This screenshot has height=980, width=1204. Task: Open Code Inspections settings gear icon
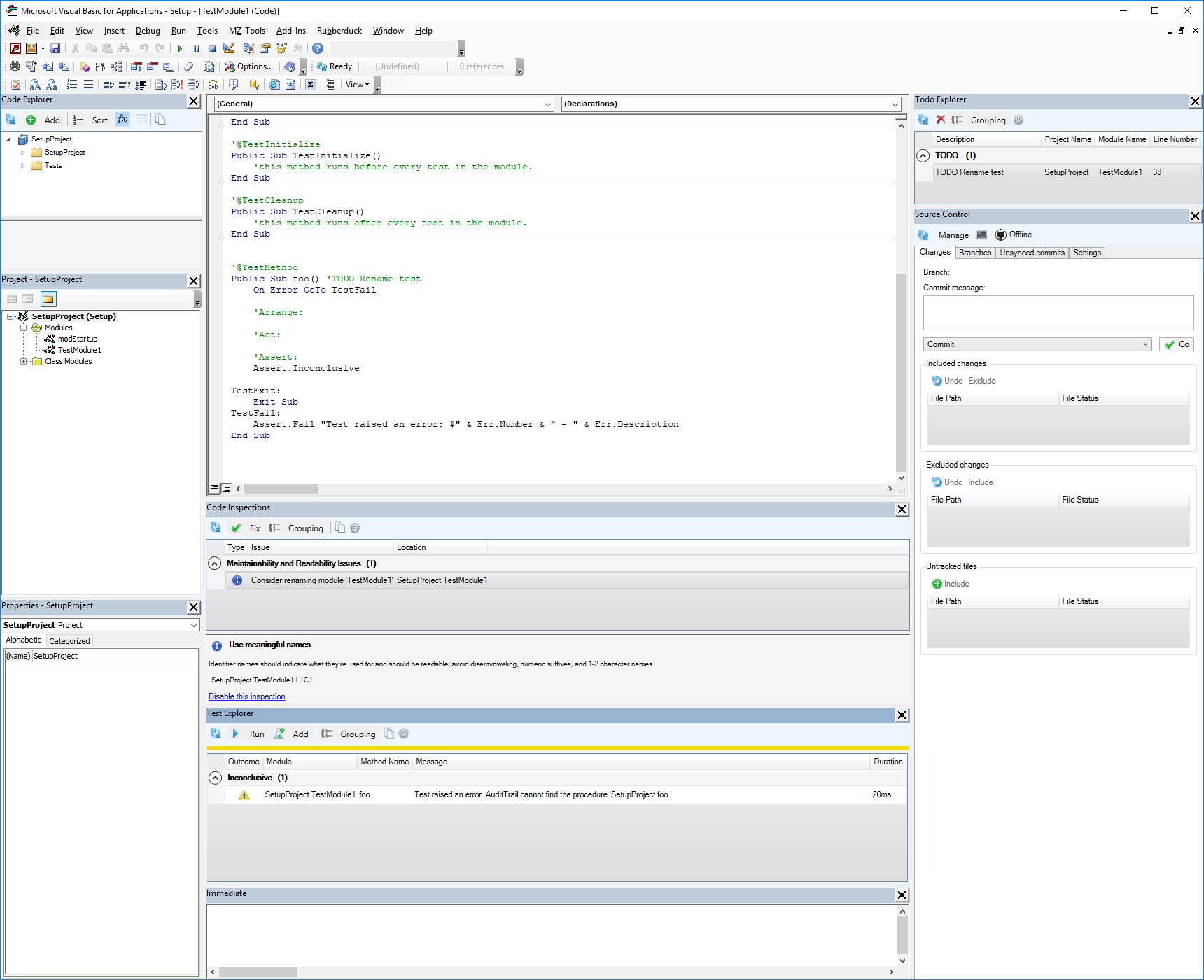pos(355,528)
